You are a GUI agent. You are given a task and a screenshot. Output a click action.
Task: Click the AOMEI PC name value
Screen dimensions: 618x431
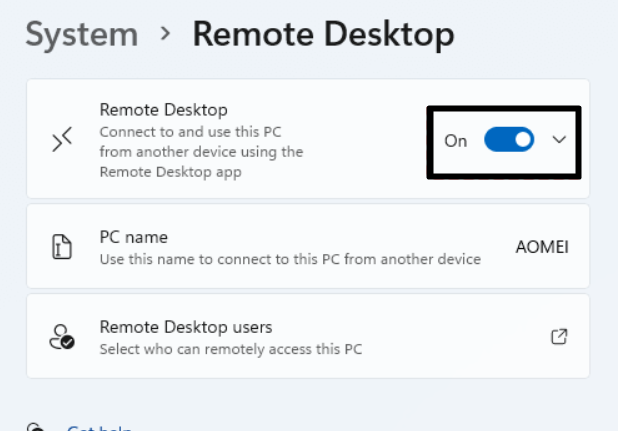[541, 247]
